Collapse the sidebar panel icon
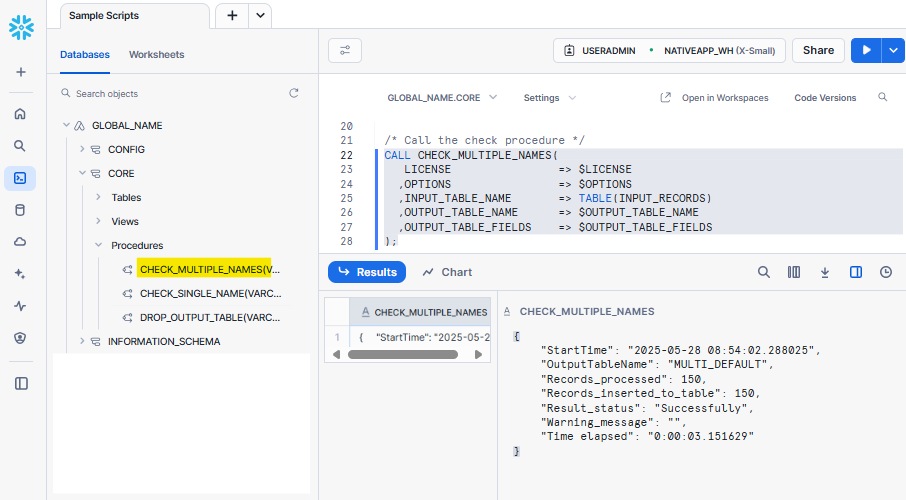Image resolution: width=906 pixels, height=500 pixels. 21,383
